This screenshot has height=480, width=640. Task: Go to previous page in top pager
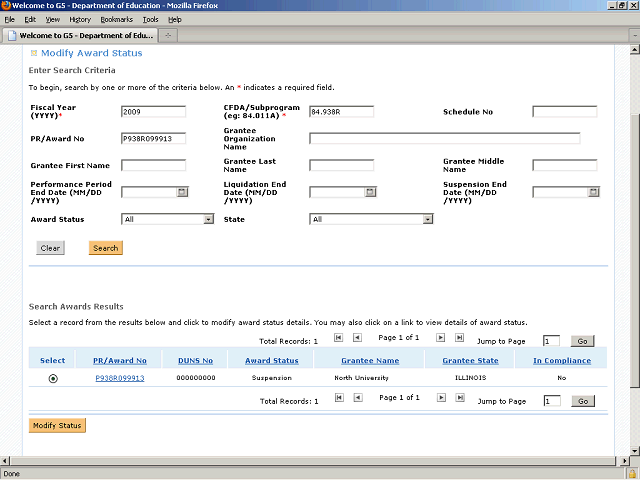click(x=357, y=337)
